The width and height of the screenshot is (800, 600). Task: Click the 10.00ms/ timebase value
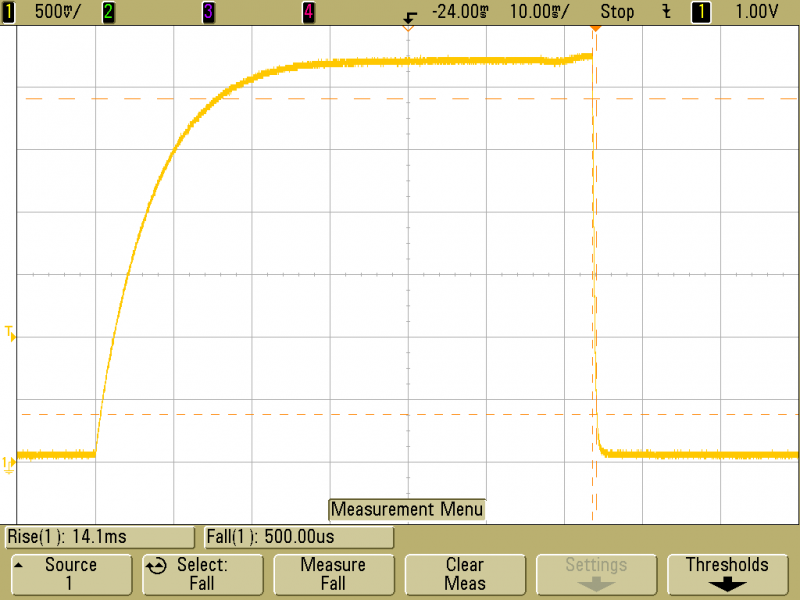(539, 11)
